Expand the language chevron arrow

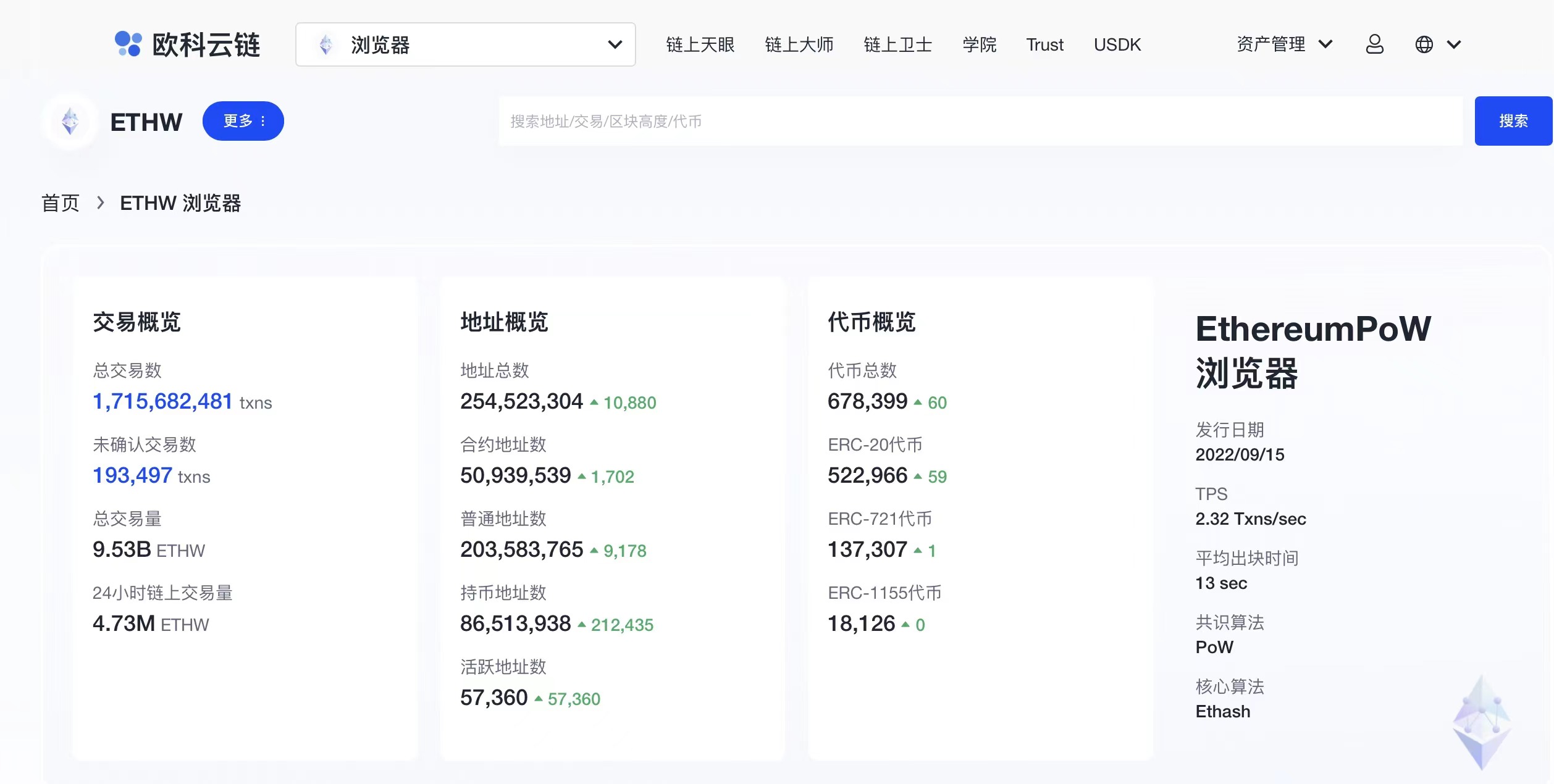point(1454,44)
